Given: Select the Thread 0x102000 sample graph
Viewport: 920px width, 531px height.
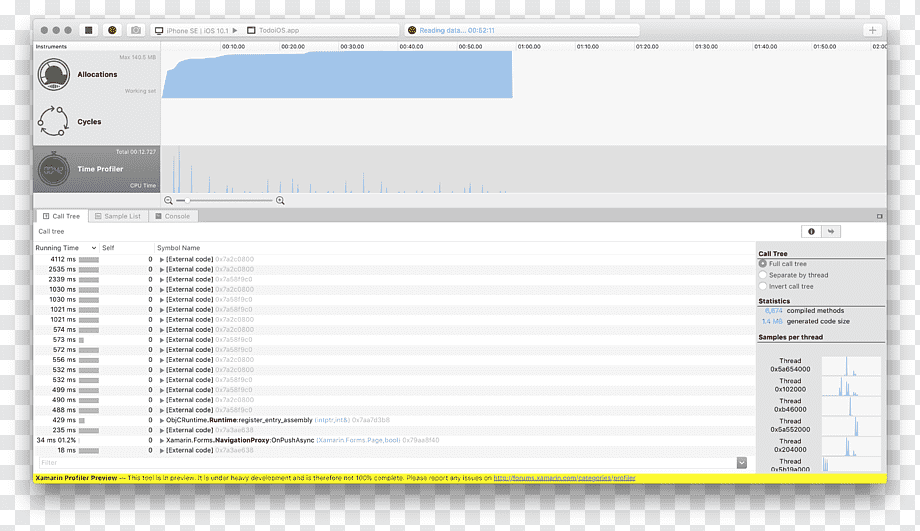Looking at the screenshot, I should [851, 386].
